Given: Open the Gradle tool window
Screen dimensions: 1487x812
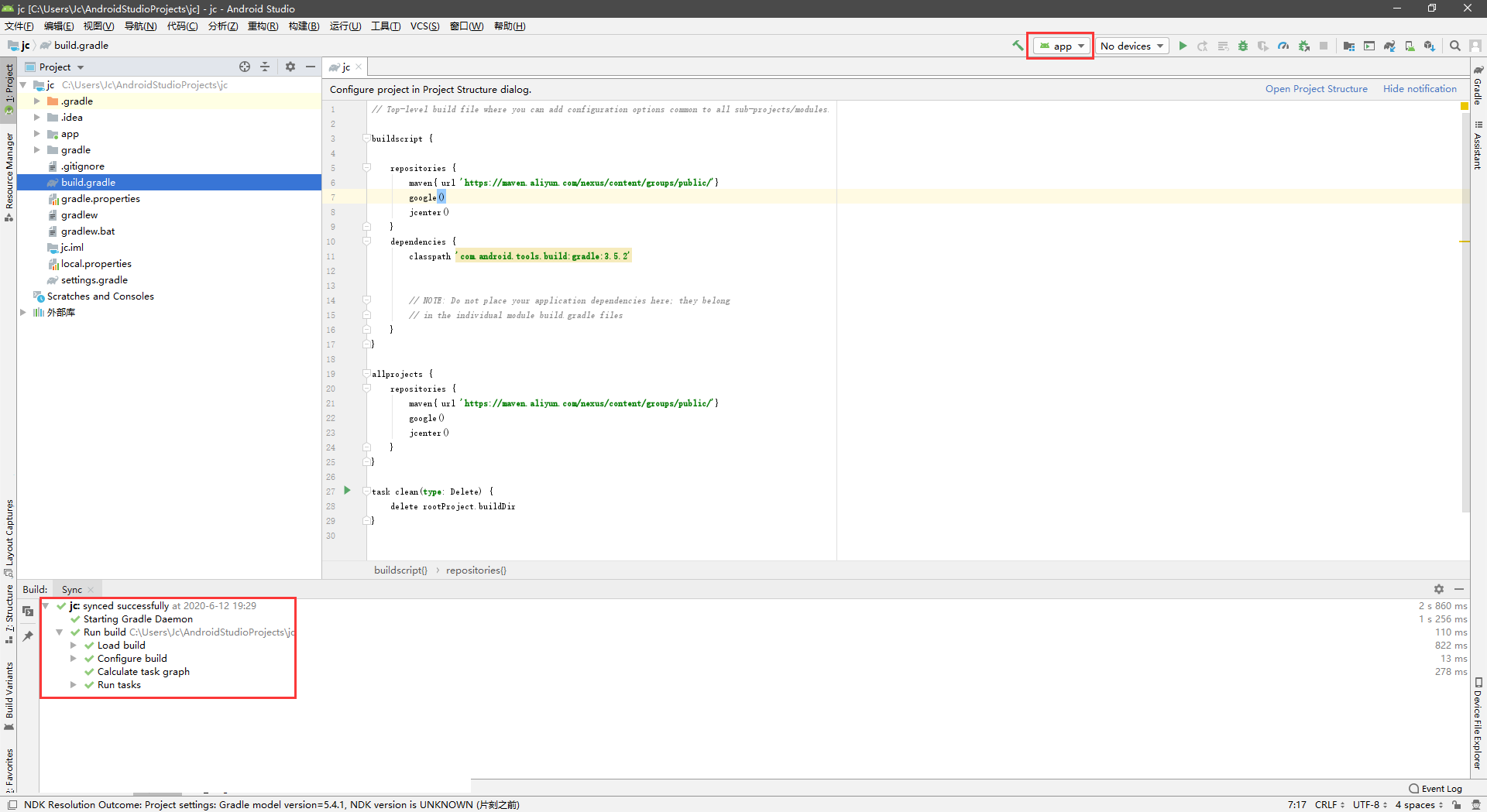Looking at the screenshot, I should (x=1478, y=85).
